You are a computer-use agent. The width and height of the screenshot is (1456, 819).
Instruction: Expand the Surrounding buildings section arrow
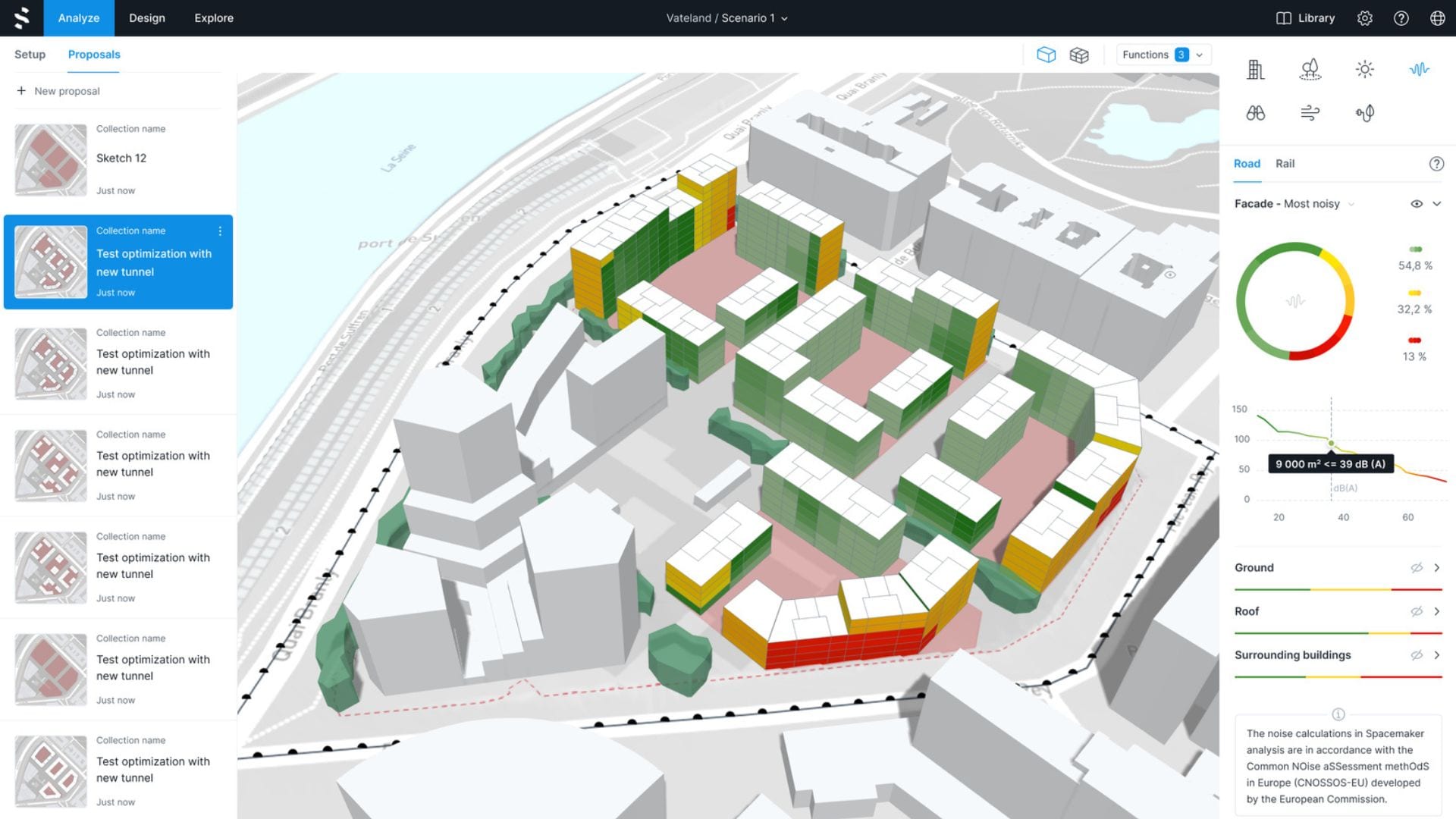[1436, 655]
